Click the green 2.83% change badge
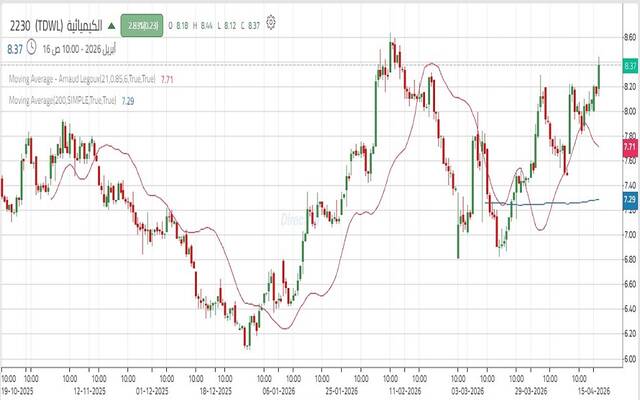This screenshot has width=640, height=400. point(141,24)
